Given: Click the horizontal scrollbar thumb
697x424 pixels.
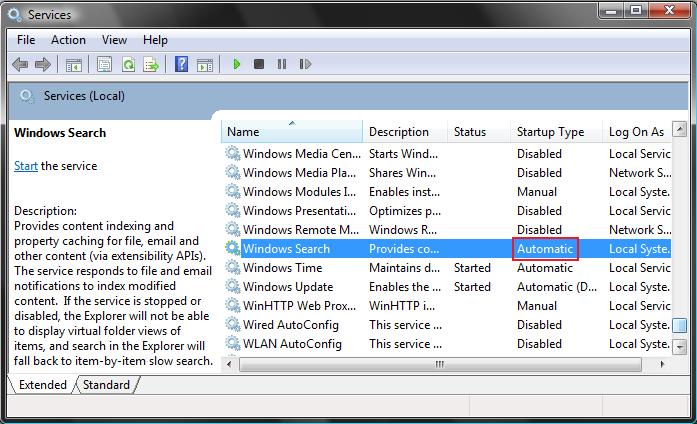Looking at the screenshot, I should [440, 364].
